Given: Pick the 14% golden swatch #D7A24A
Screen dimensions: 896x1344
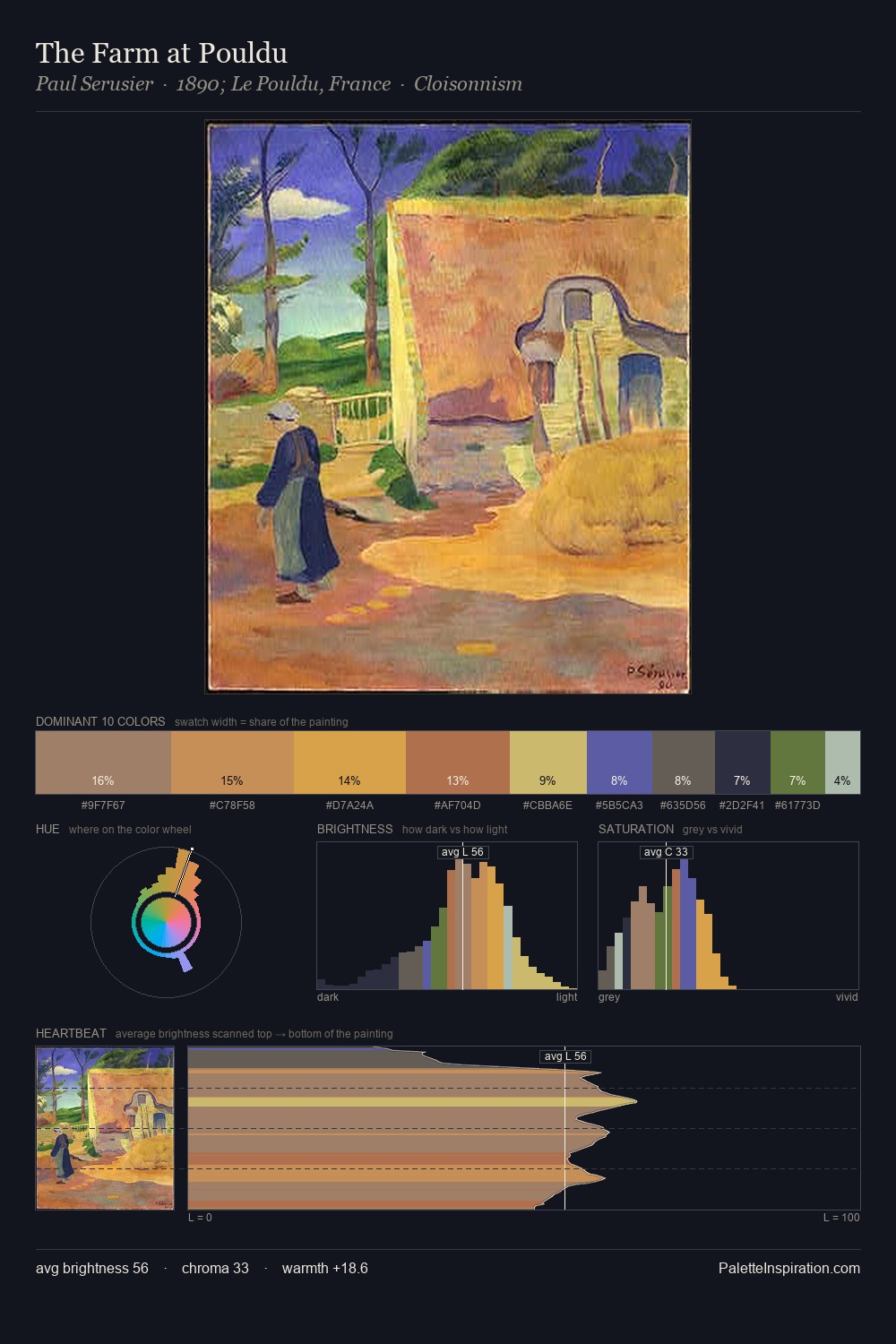Looking at the screenshot, I should (x=349, y=762).
